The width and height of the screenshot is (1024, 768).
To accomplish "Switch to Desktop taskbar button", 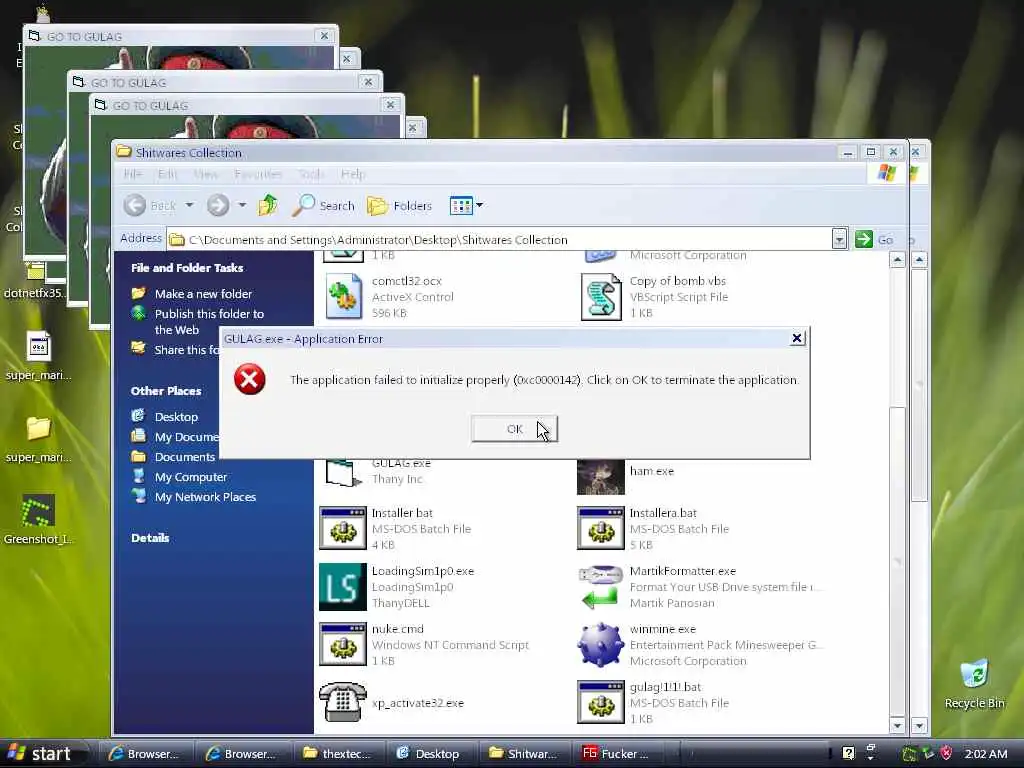I will 429,754.
